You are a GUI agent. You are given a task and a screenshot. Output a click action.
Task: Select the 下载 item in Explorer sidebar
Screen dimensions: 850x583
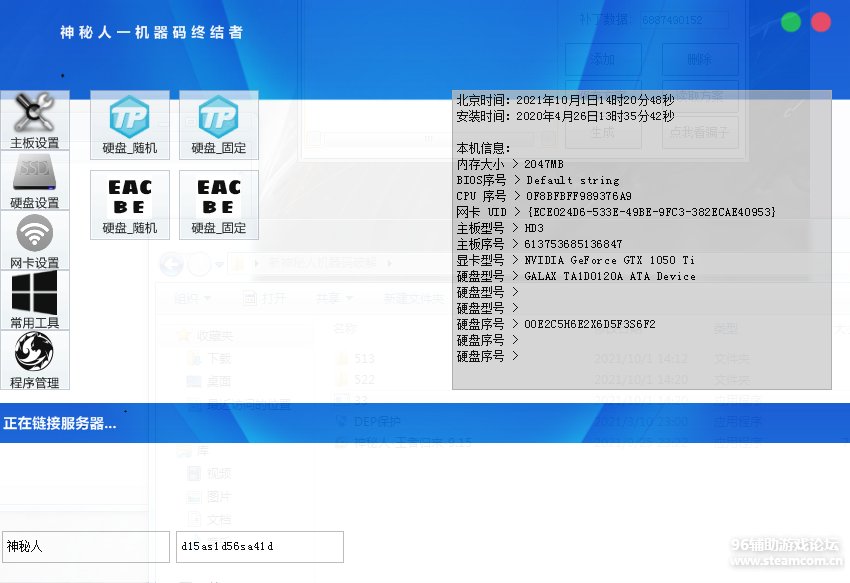pyautogui.click(x=218, y=358)
